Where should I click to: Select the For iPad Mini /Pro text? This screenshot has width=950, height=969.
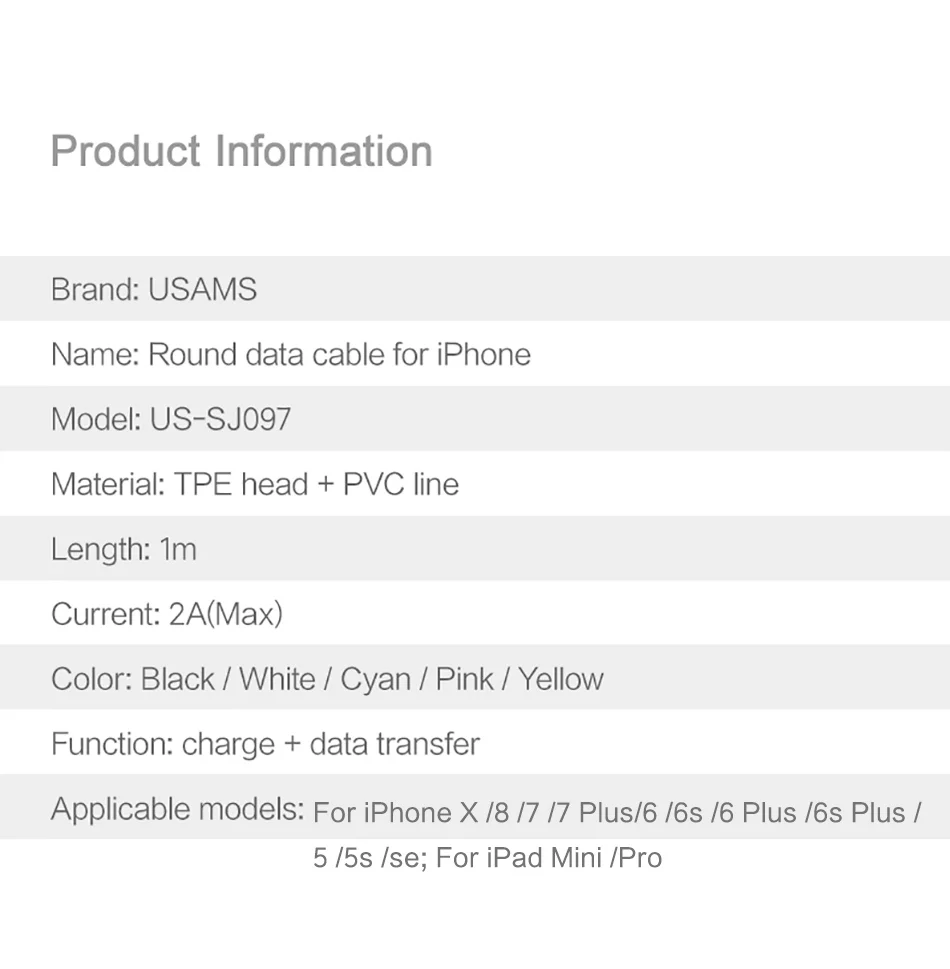pyautogui.click(x=549, y=858)
